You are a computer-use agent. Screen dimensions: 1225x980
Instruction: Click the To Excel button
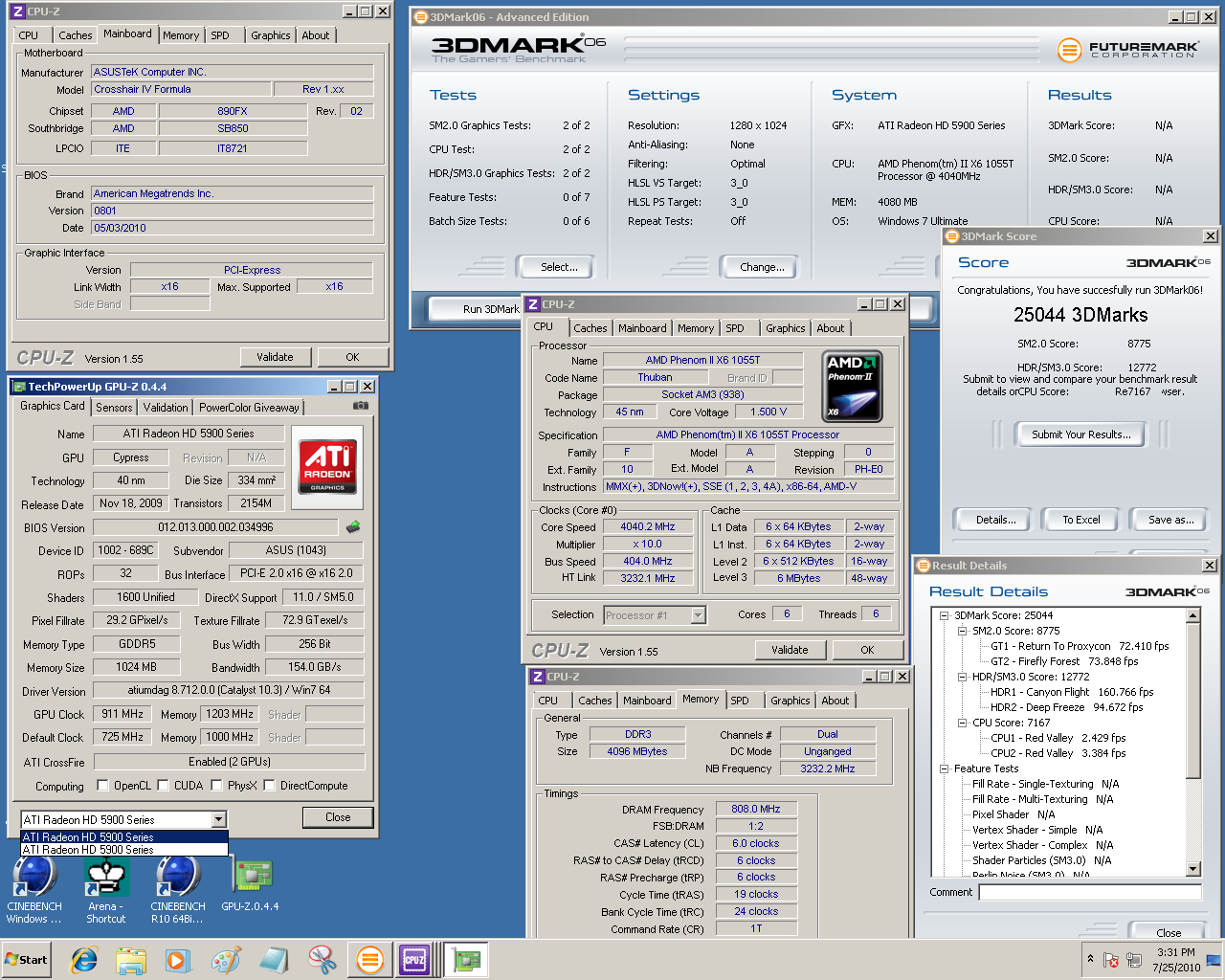(x=1081, y=520)
